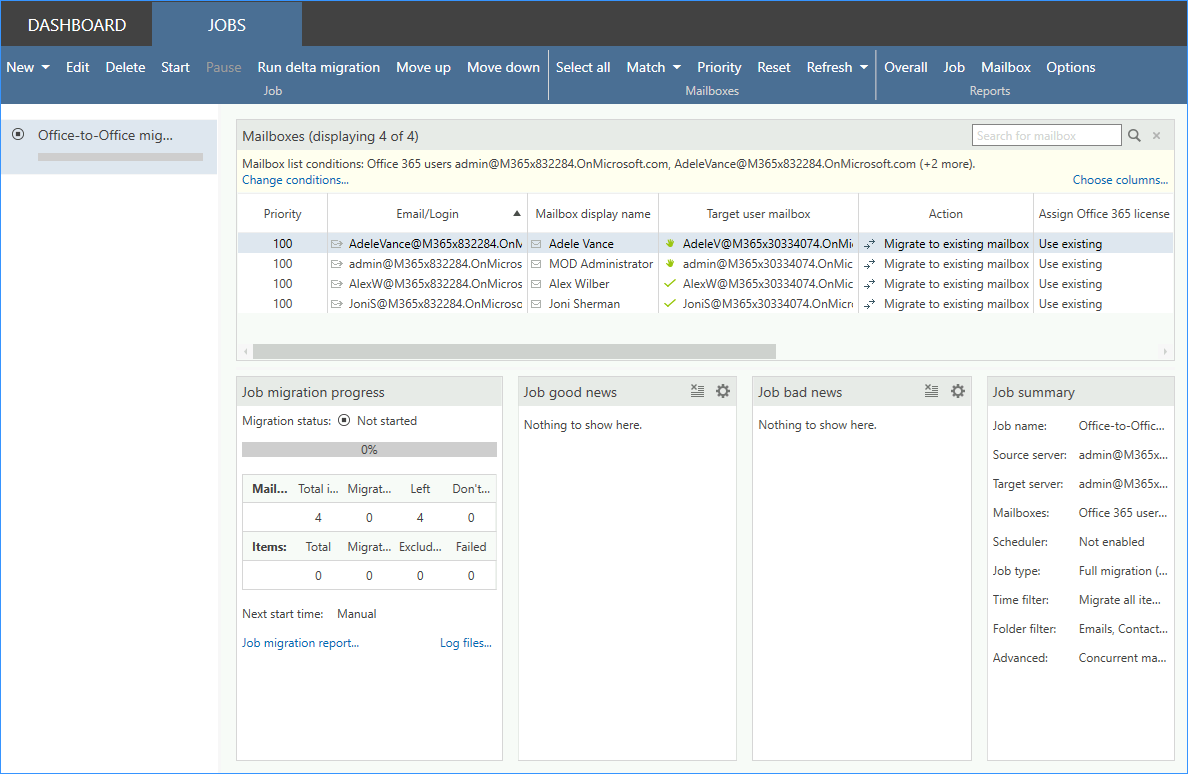Open the Job report

point(954,67)
